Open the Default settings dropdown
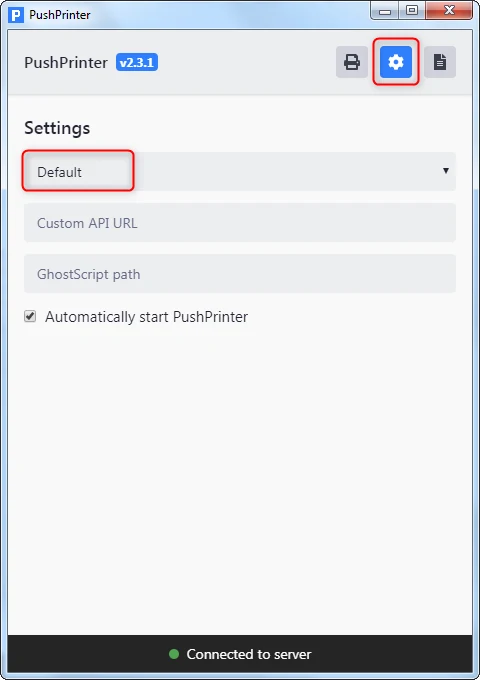480x680 pixels. click(x=240, y=171)
